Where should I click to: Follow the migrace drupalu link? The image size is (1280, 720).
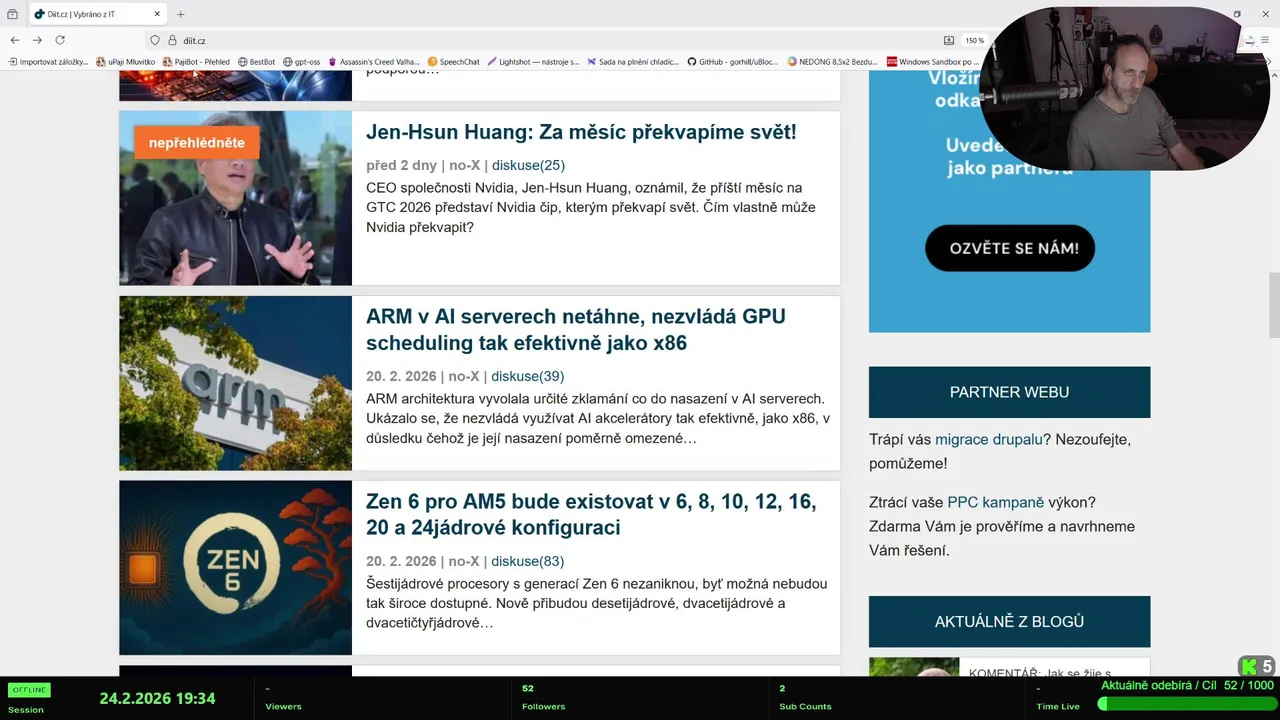[989, 440]
